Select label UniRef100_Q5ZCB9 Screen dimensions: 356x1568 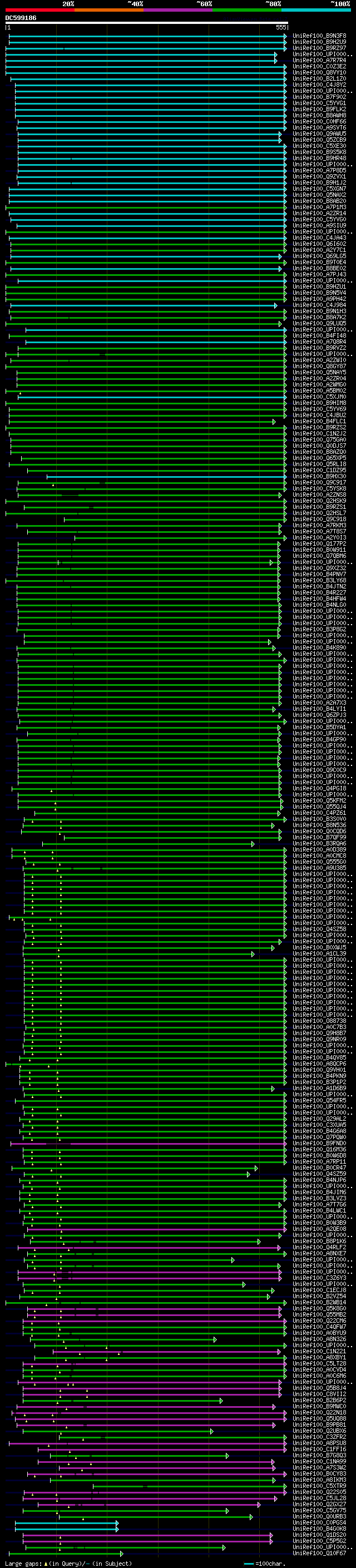coord(319,140)
